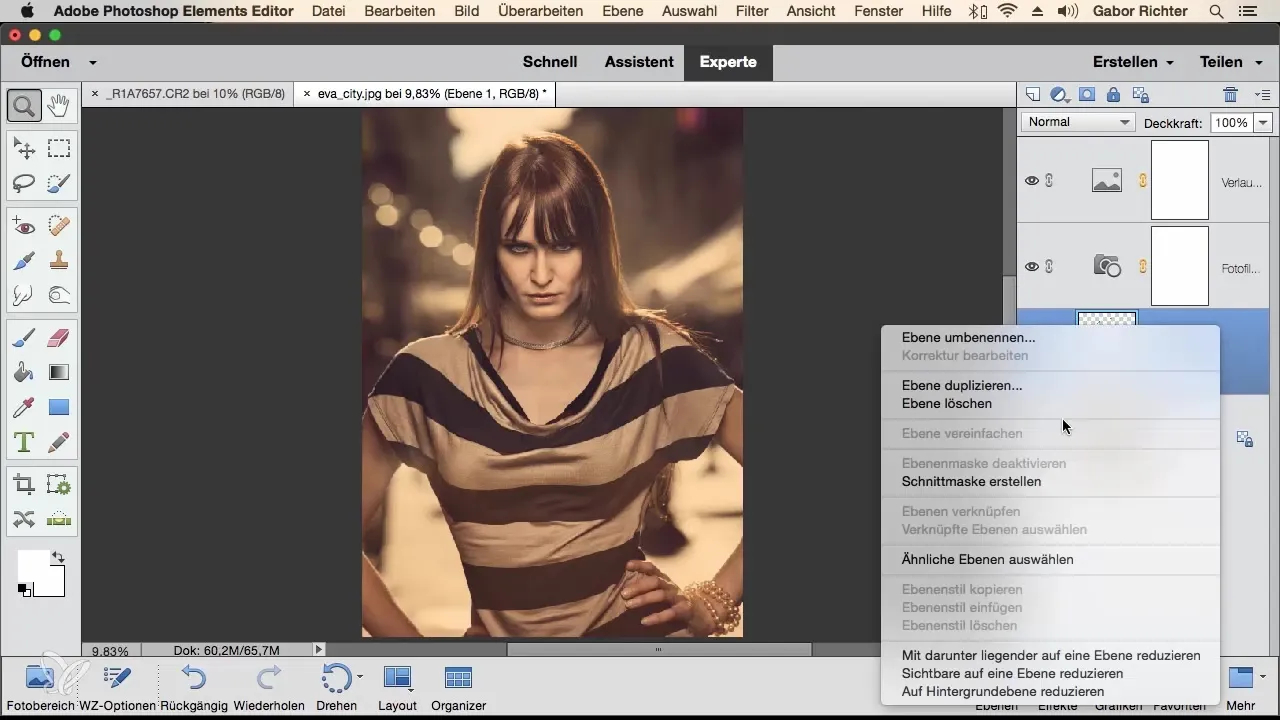
Task: Toggle layer link next to Verlauf eye
Action: coord(1049,181)
